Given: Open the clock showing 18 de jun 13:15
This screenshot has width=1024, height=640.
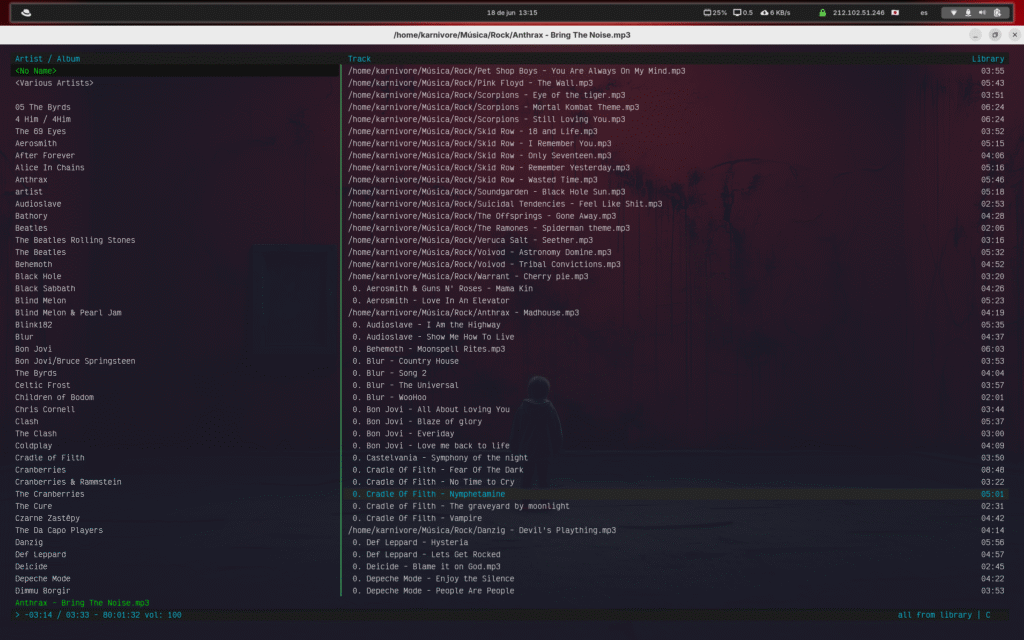Looking at the screenshot, I should (512, 12).
